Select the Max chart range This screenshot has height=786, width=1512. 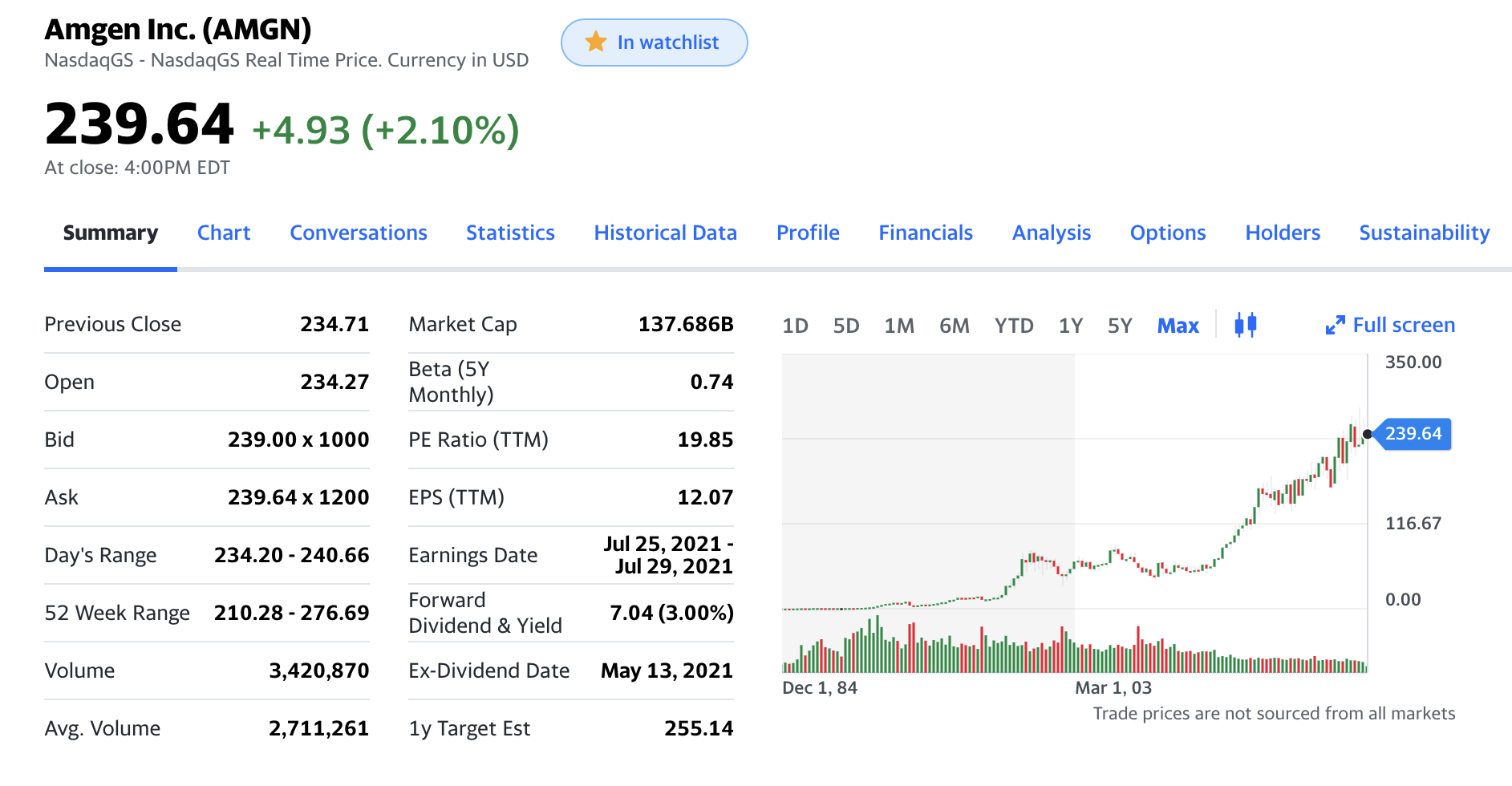1178,326
